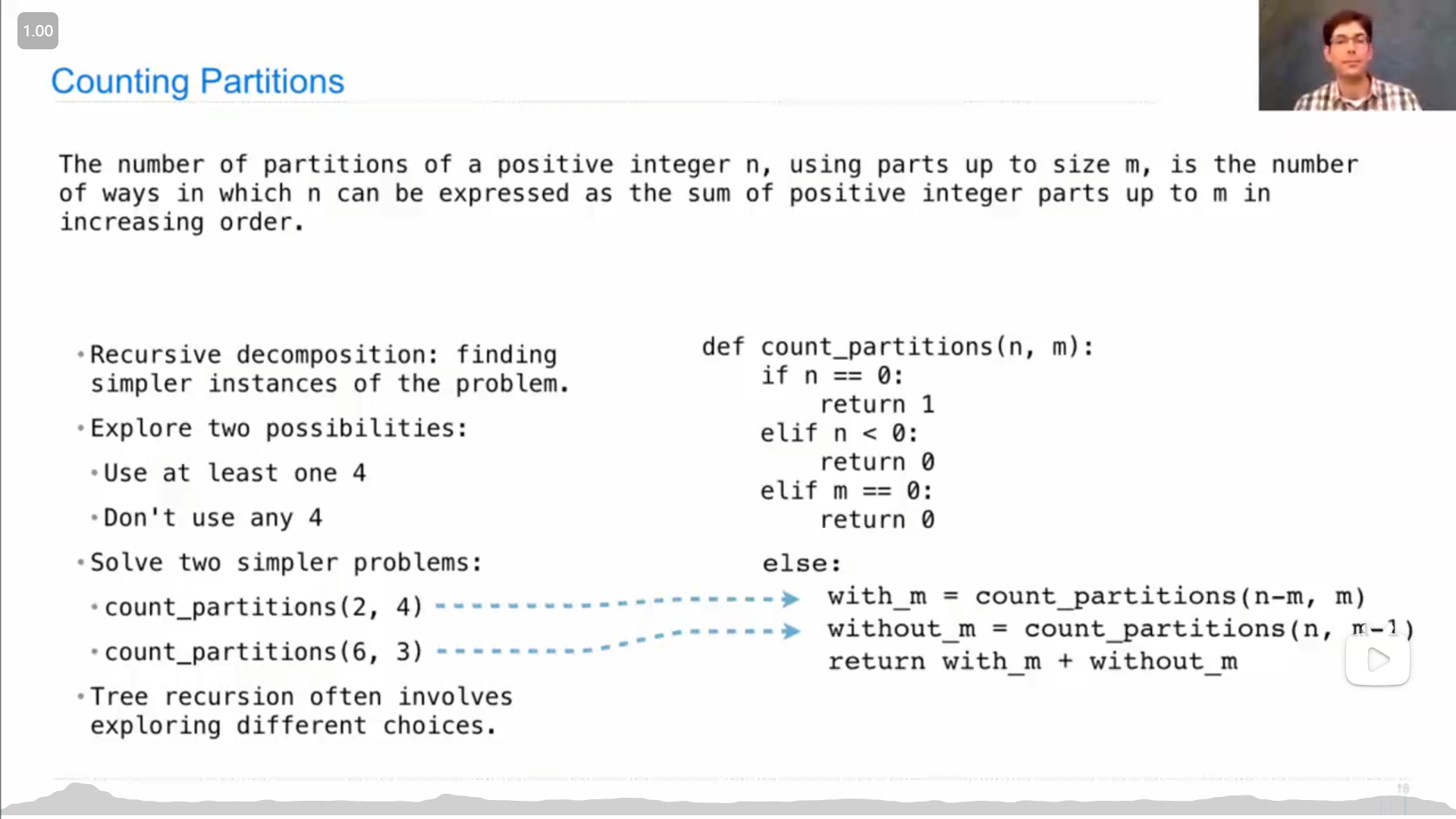Click the 'Don't use any 4' bullet
This screenshot has width=1456, height=819.
212,518
